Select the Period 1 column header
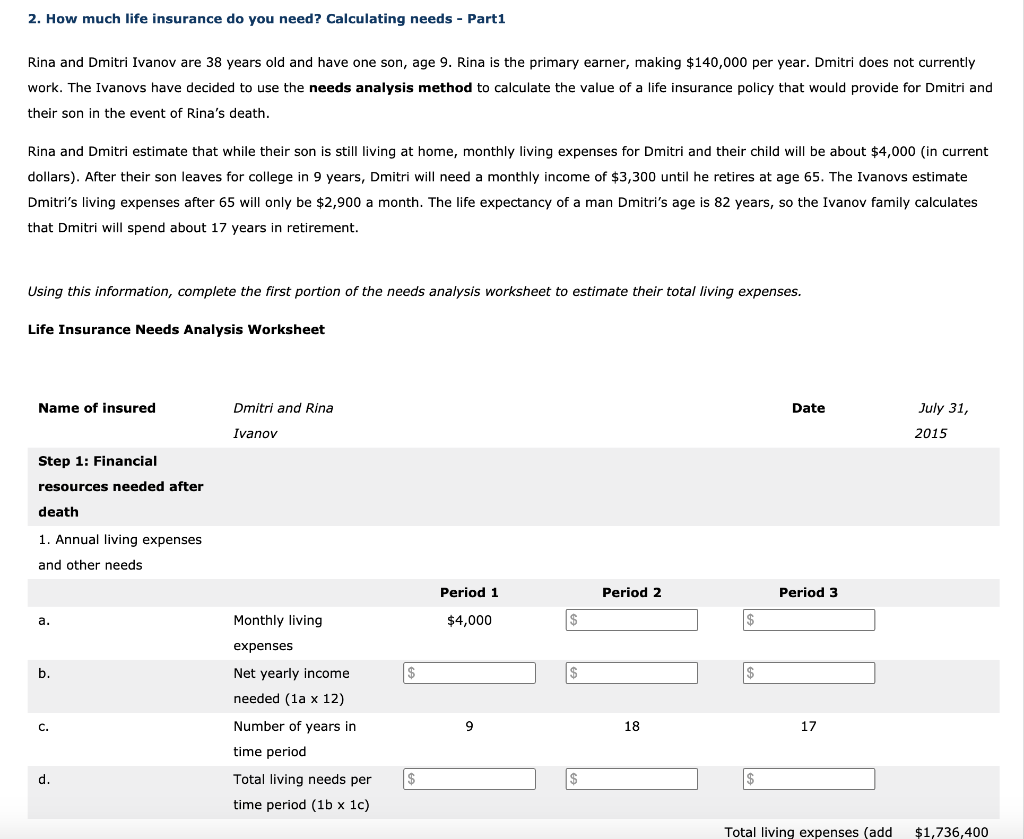This screenshot has height=839, width=1024. (x=469, y=592)
